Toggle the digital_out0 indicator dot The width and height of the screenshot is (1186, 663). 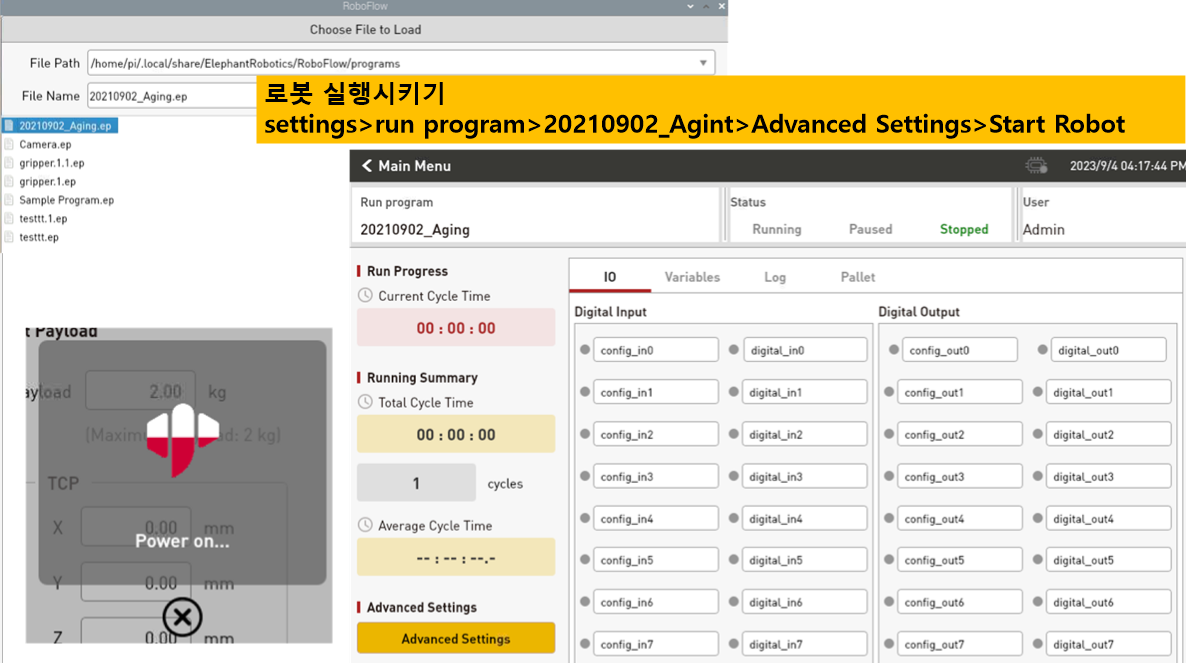pyautogui.click(x=1042, y=350)
